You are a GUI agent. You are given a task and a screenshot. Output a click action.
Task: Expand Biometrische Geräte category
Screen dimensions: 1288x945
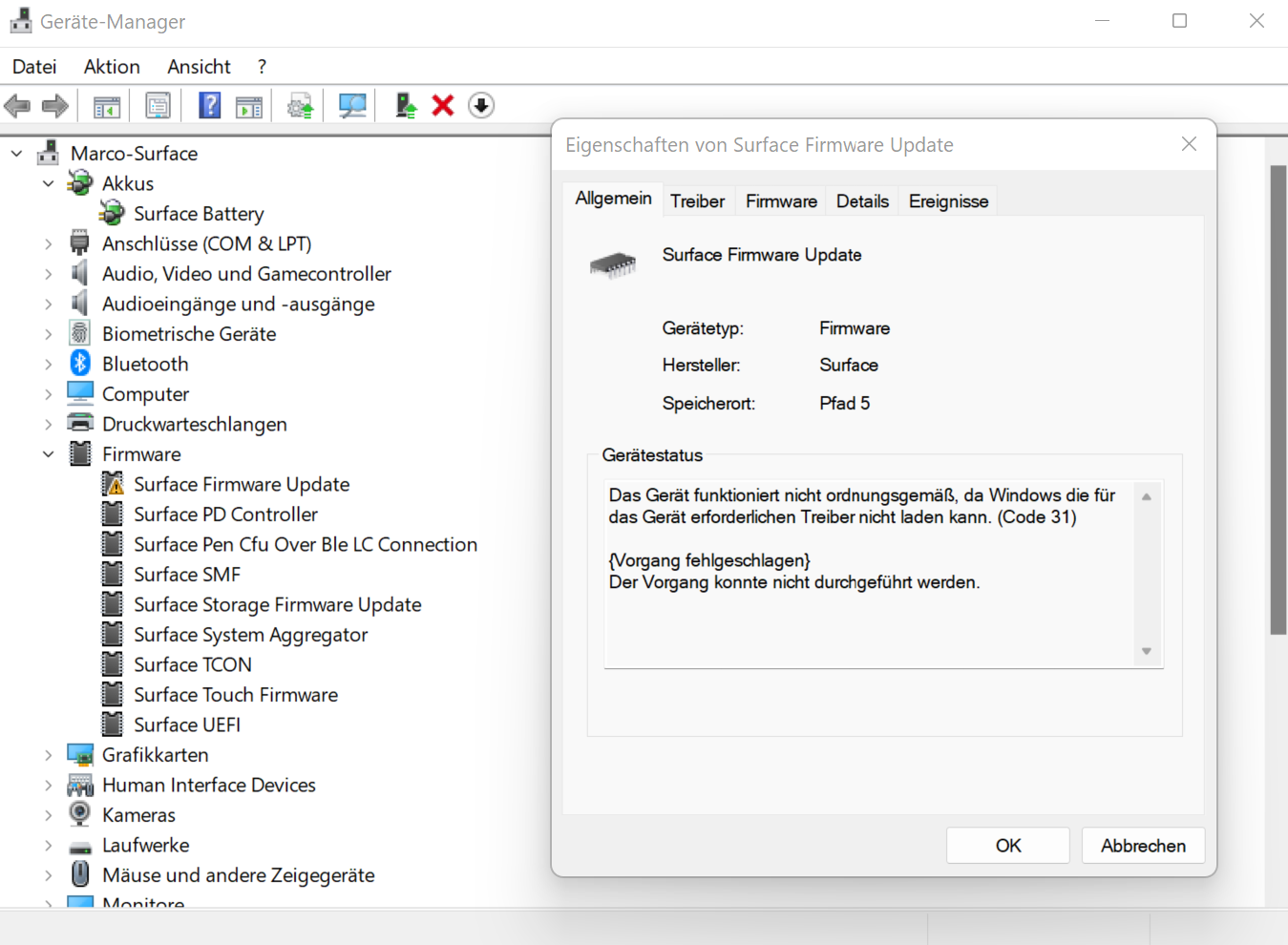pos(49,334)
